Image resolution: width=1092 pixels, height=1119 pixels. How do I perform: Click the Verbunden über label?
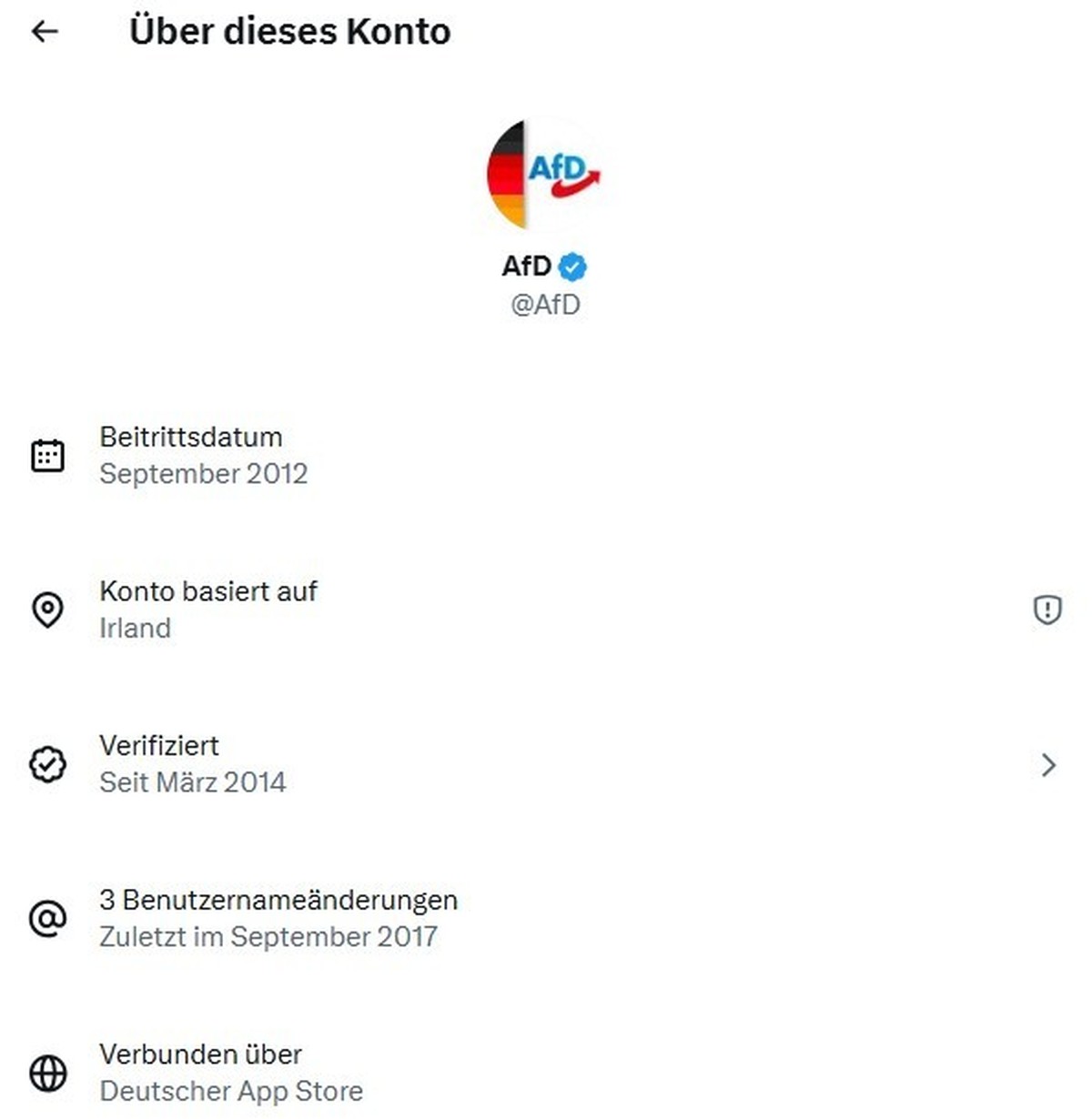point(200,1054)
